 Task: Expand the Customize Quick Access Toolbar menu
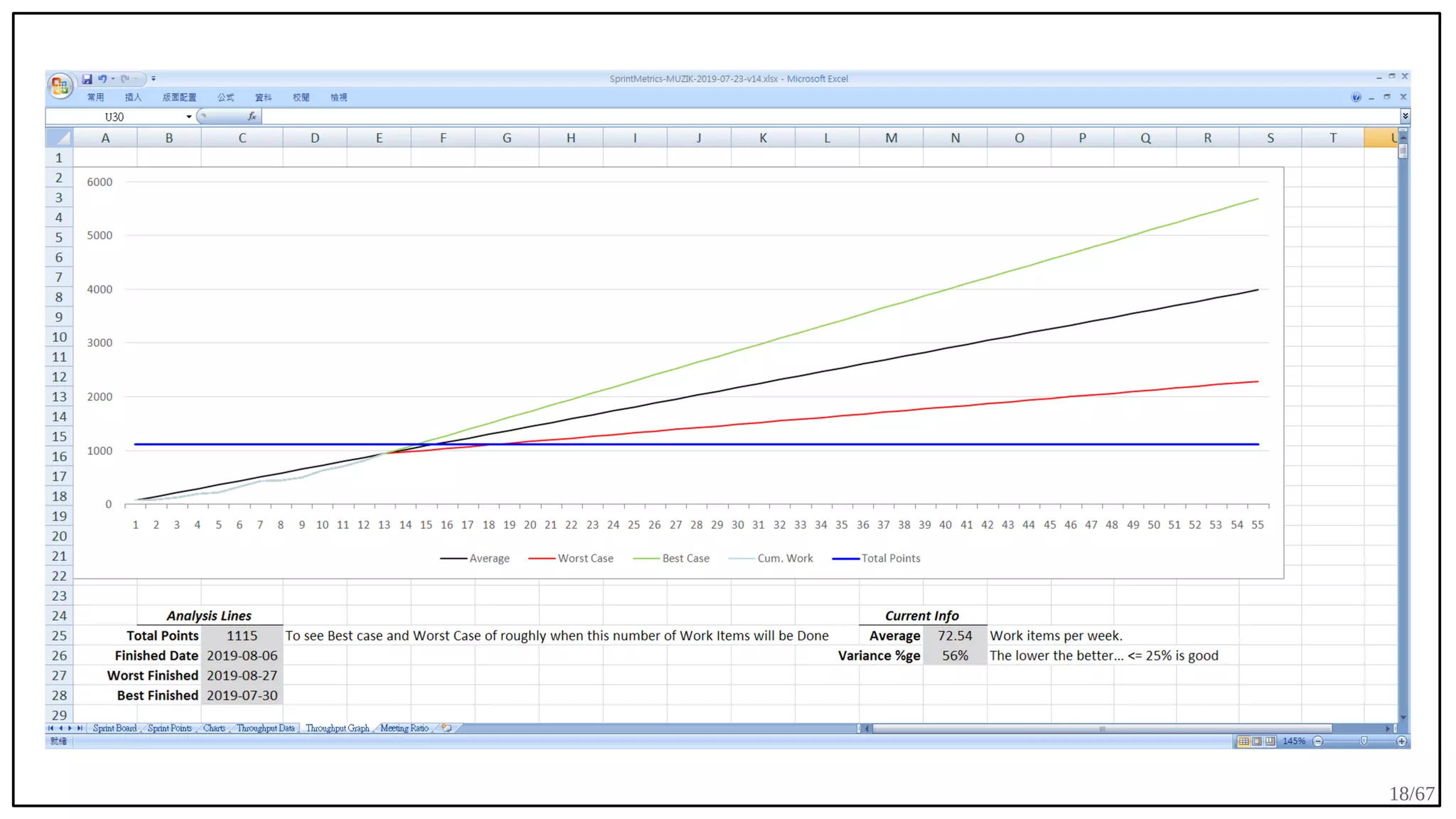(154, 79)
